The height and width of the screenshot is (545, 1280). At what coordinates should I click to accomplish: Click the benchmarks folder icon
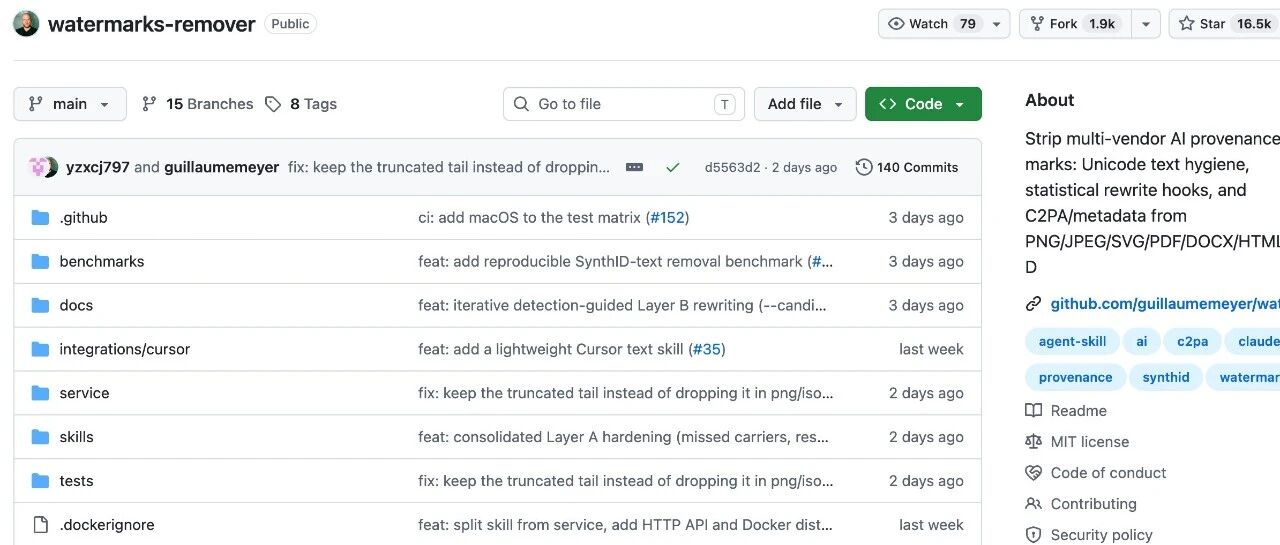coord(40,262)
